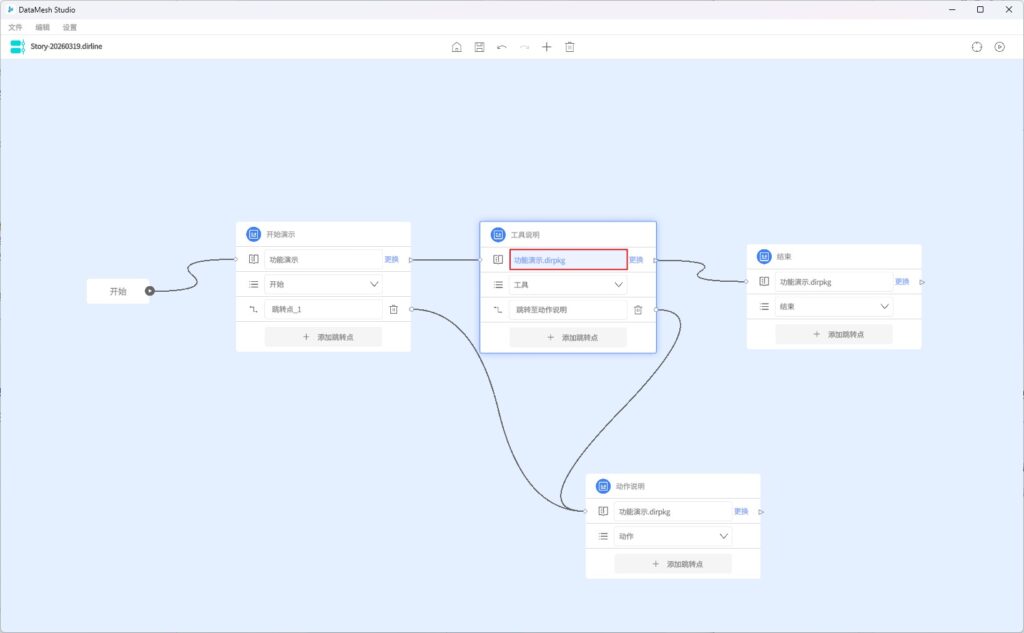Click the 更换 link in 开始演示 node
1024x633 pixels.
point(391,259)
